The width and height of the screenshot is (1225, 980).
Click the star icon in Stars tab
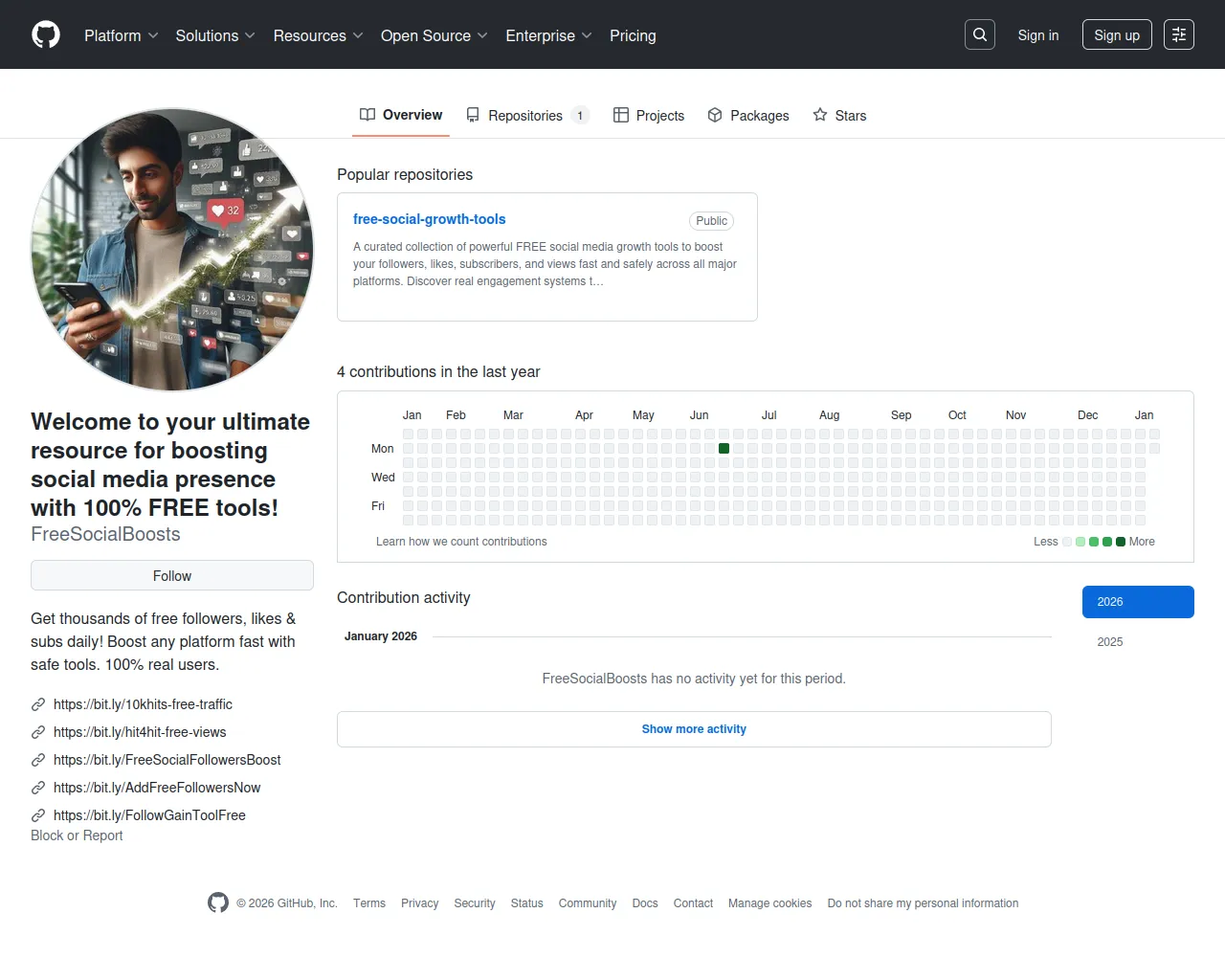pos(820,115)
